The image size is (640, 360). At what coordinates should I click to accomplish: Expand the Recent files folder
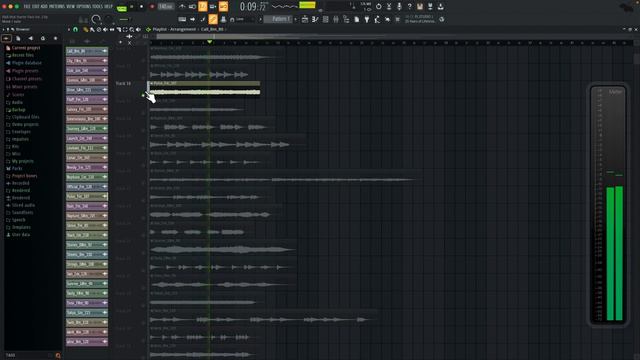click(x=22, y=55)
